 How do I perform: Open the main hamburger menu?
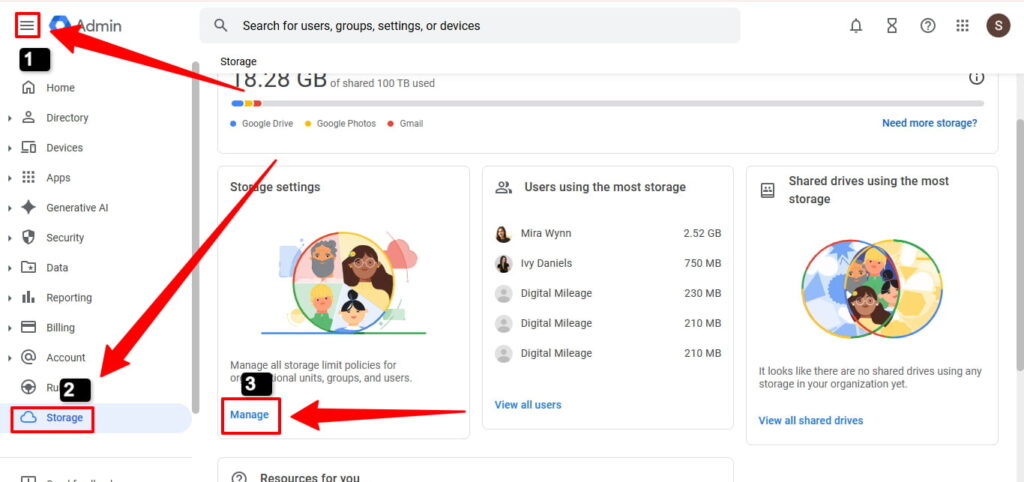coord(27,25)
